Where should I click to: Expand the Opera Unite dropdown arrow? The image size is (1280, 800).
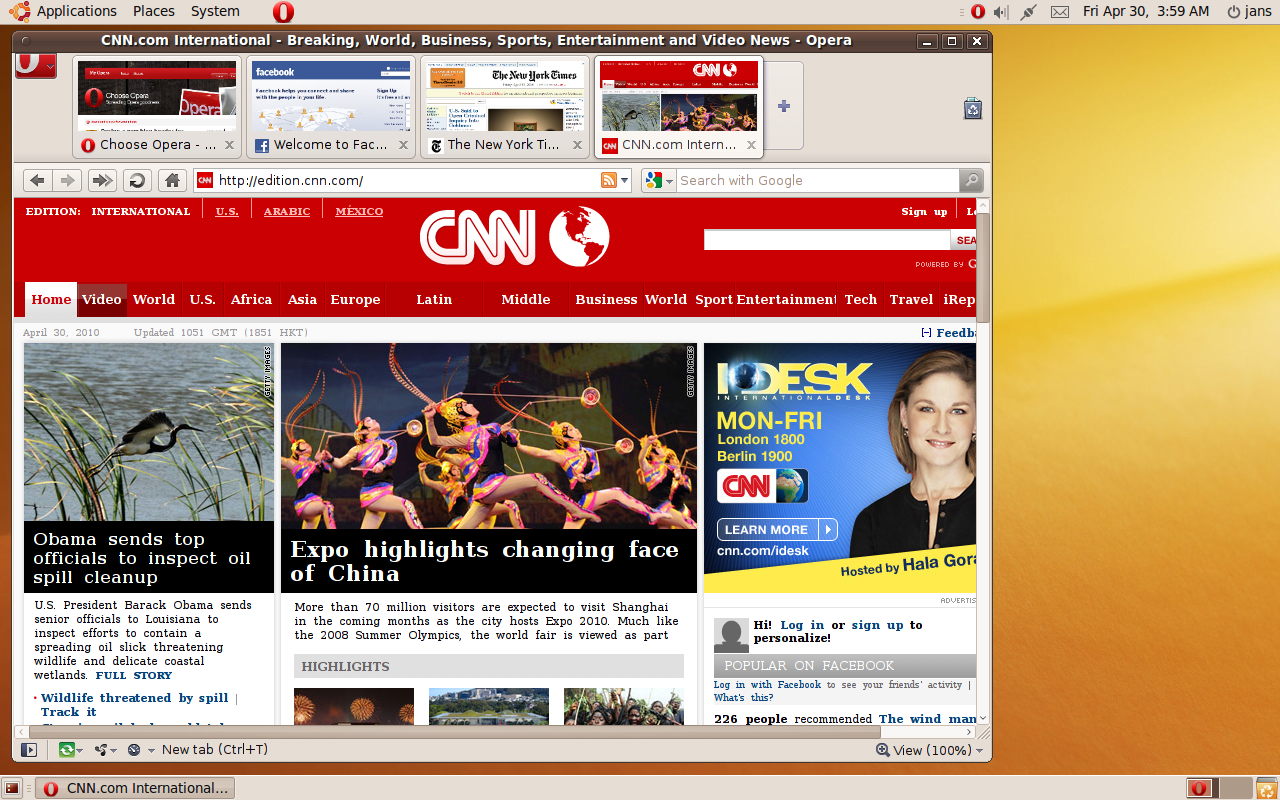pos(114,750)
